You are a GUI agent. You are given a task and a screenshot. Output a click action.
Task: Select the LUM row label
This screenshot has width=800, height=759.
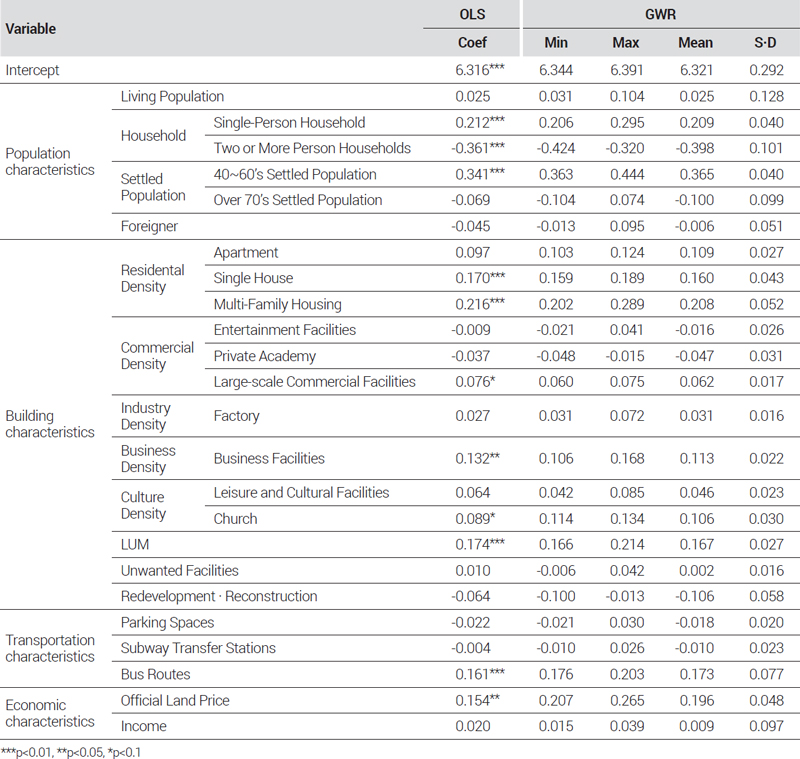(x=135, y=544)
